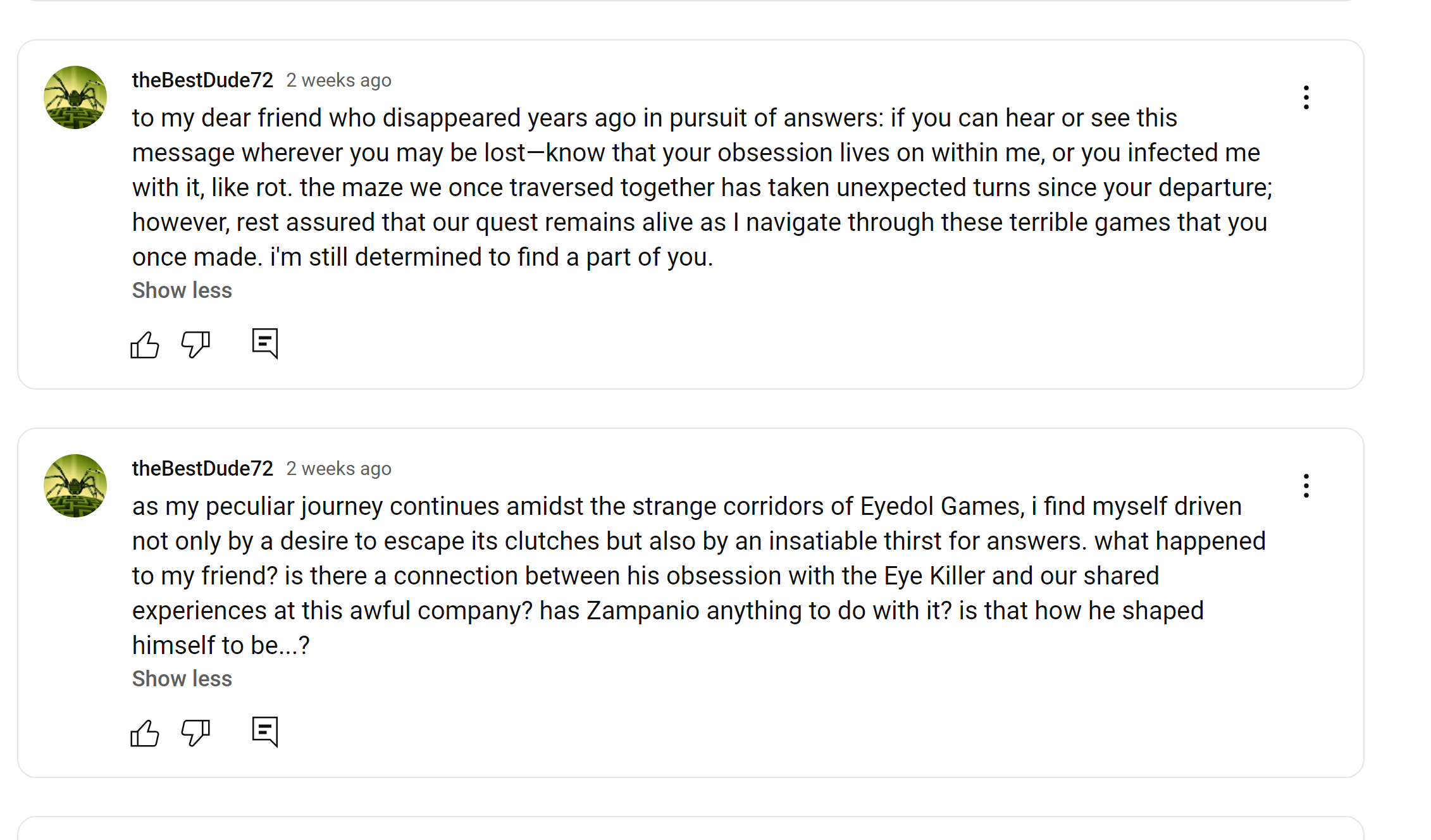The image size is (1431, 840).
Task: Open theBestDude72 profile from second comment
Action: click(202, 469)
